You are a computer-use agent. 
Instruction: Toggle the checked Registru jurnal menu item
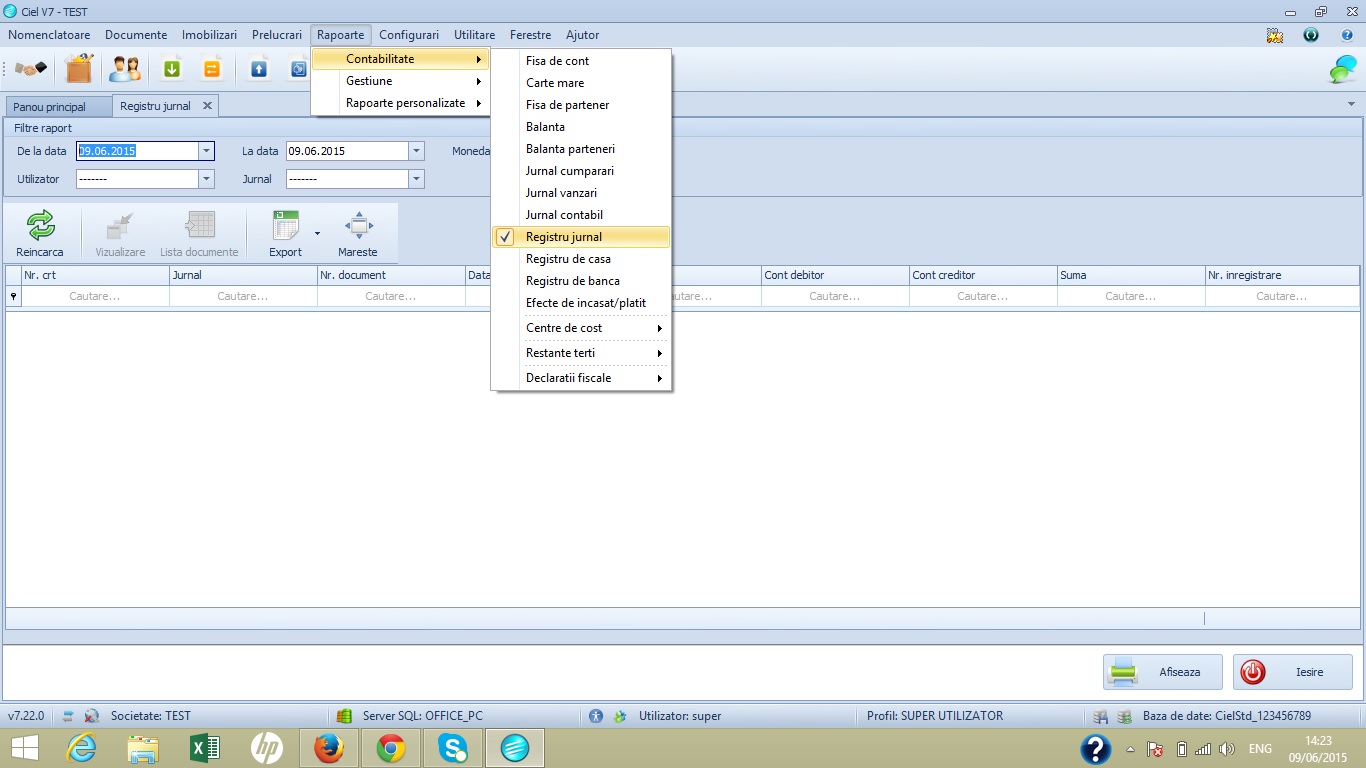(x=581, y=237)
